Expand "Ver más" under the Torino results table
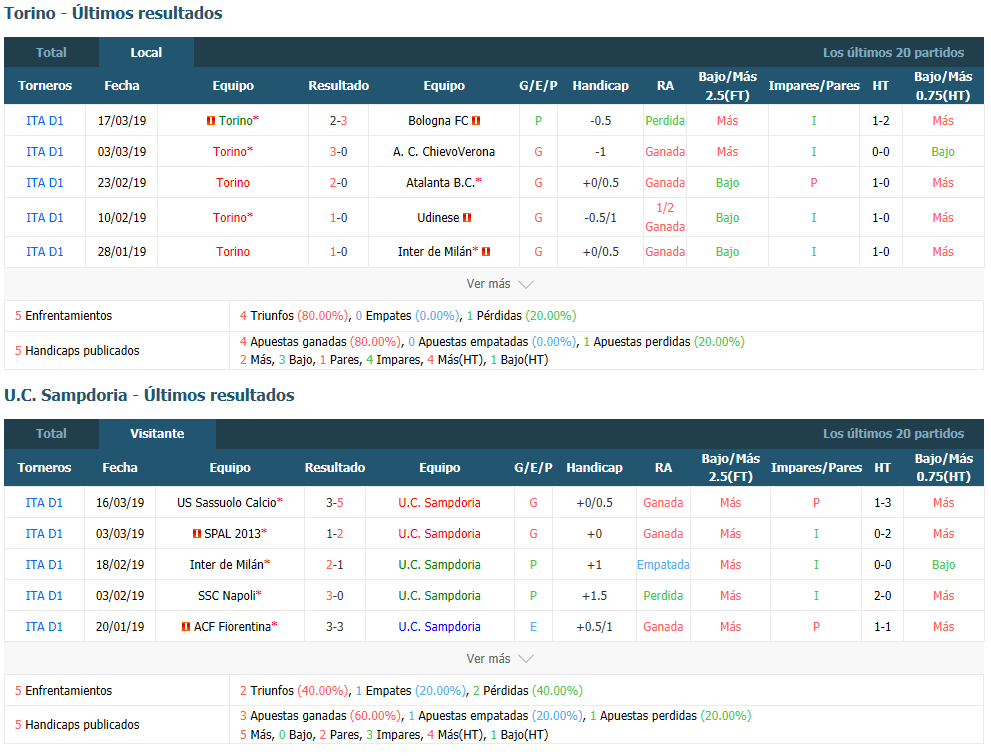 500,284
